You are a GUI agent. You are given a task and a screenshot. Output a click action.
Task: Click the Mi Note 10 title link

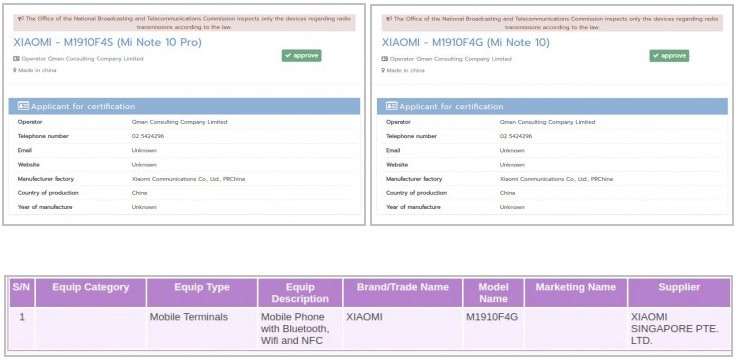465,43
